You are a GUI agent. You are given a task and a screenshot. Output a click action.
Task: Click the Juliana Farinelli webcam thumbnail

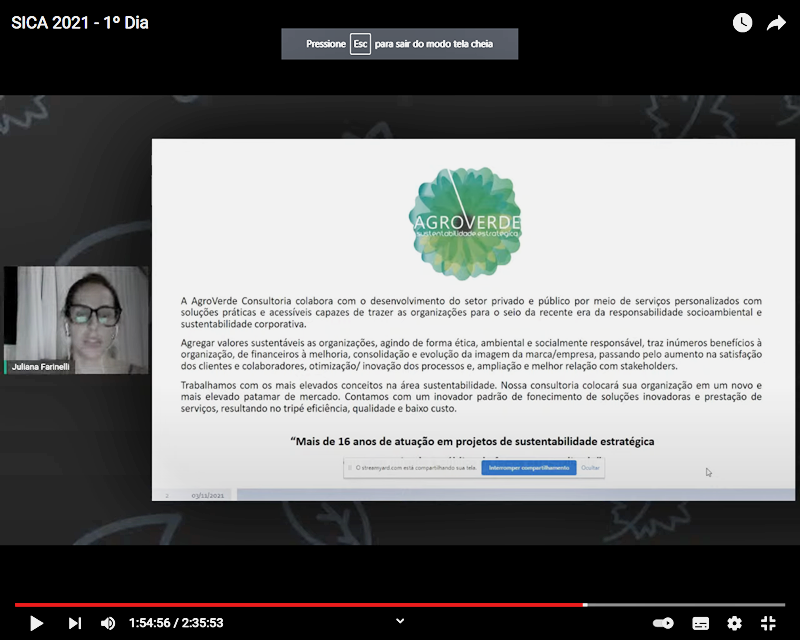click(76, 320)
